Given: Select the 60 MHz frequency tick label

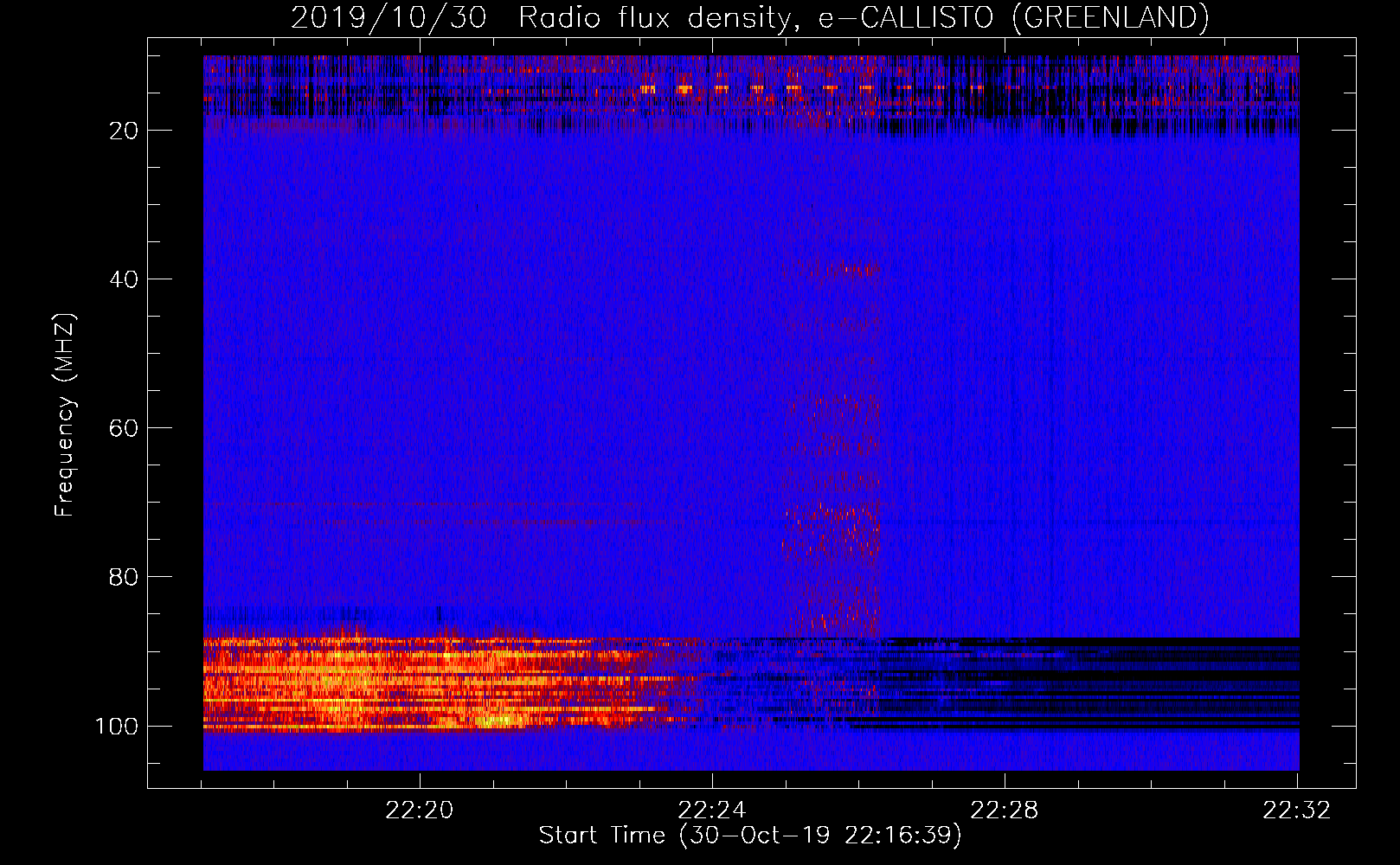Looking at the screenshot, I should 124,428.
